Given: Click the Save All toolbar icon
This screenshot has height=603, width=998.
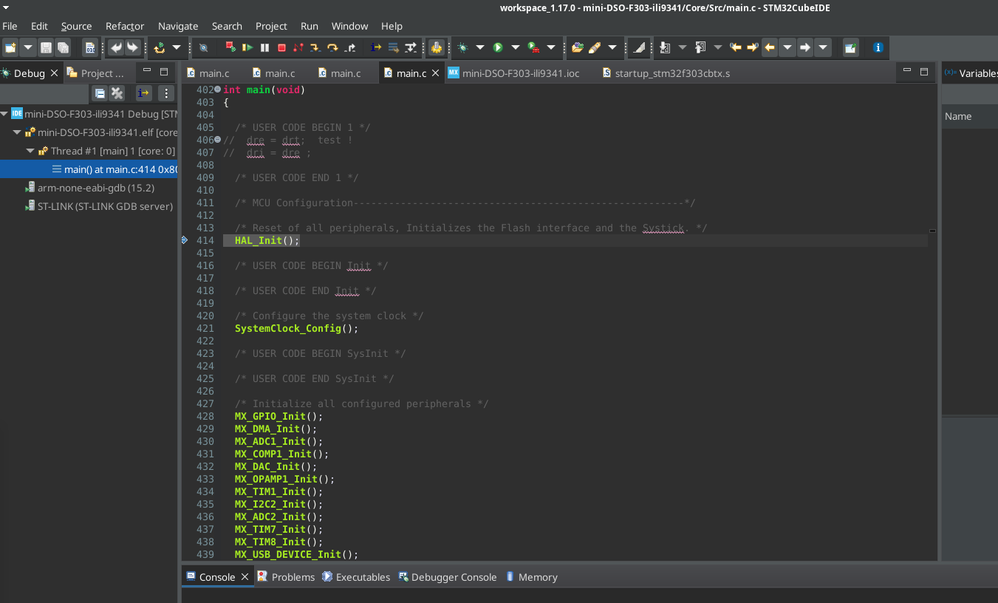Looking at the screenshot, I should [x=63, y=48].
